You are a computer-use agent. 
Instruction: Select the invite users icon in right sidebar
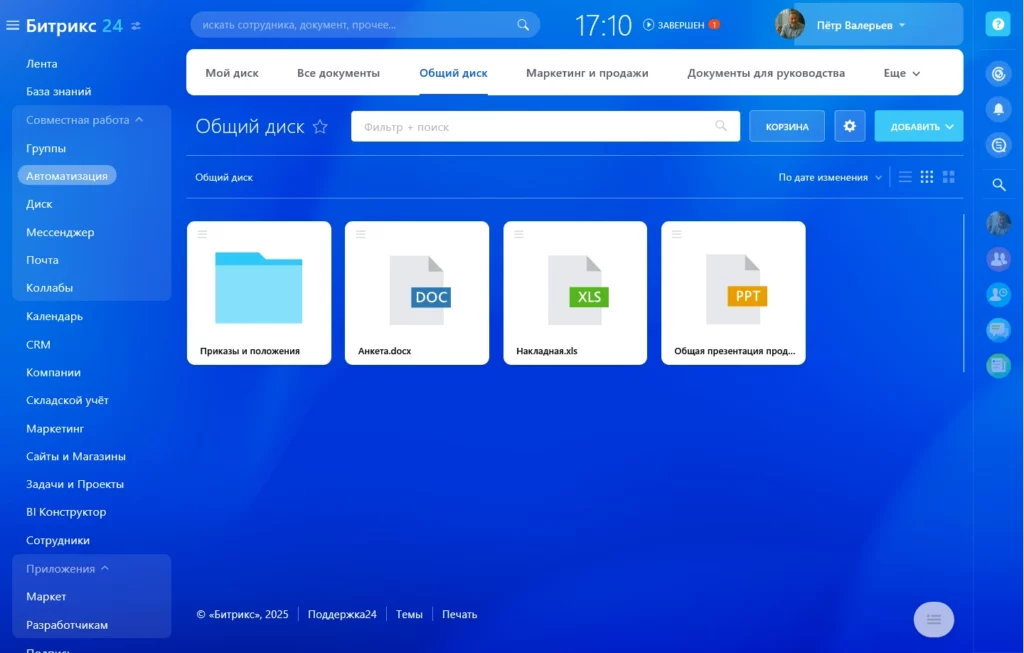point(998,294)
